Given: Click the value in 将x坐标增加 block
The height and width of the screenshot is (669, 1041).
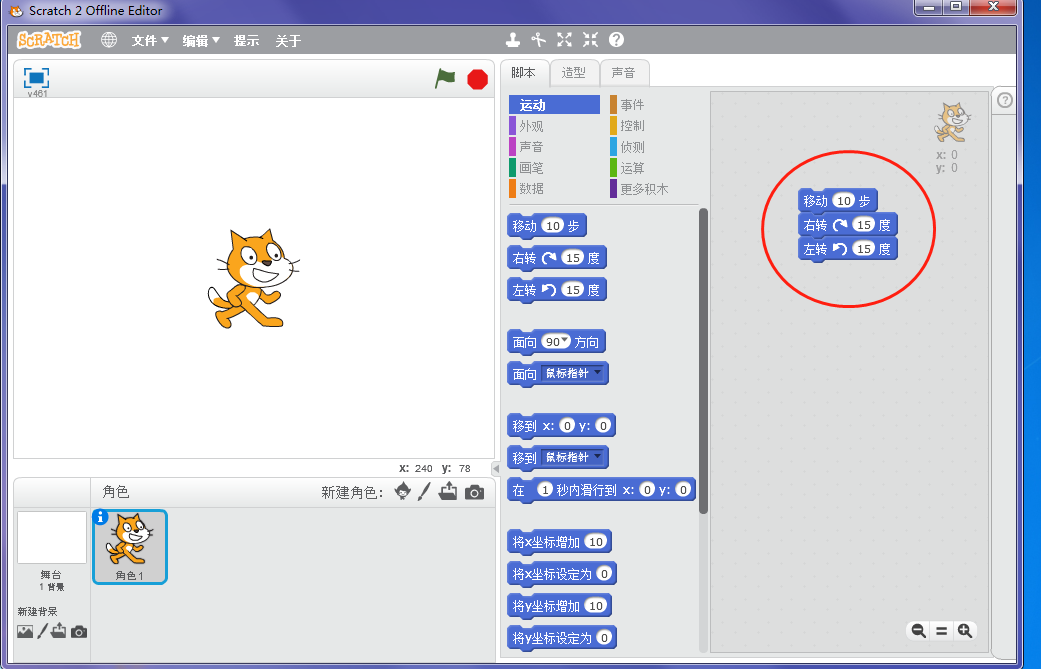Looking at the screenshot, I should click(x=596, y=542).
